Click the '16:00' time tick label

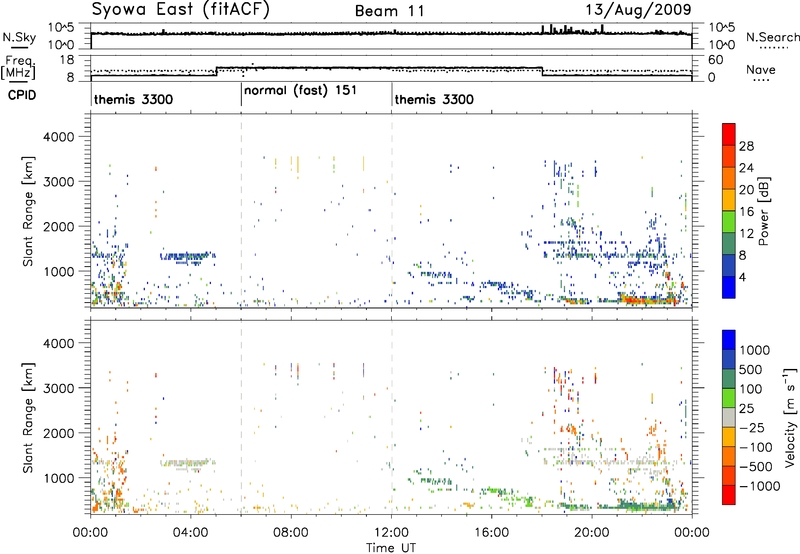pos(491,533)
